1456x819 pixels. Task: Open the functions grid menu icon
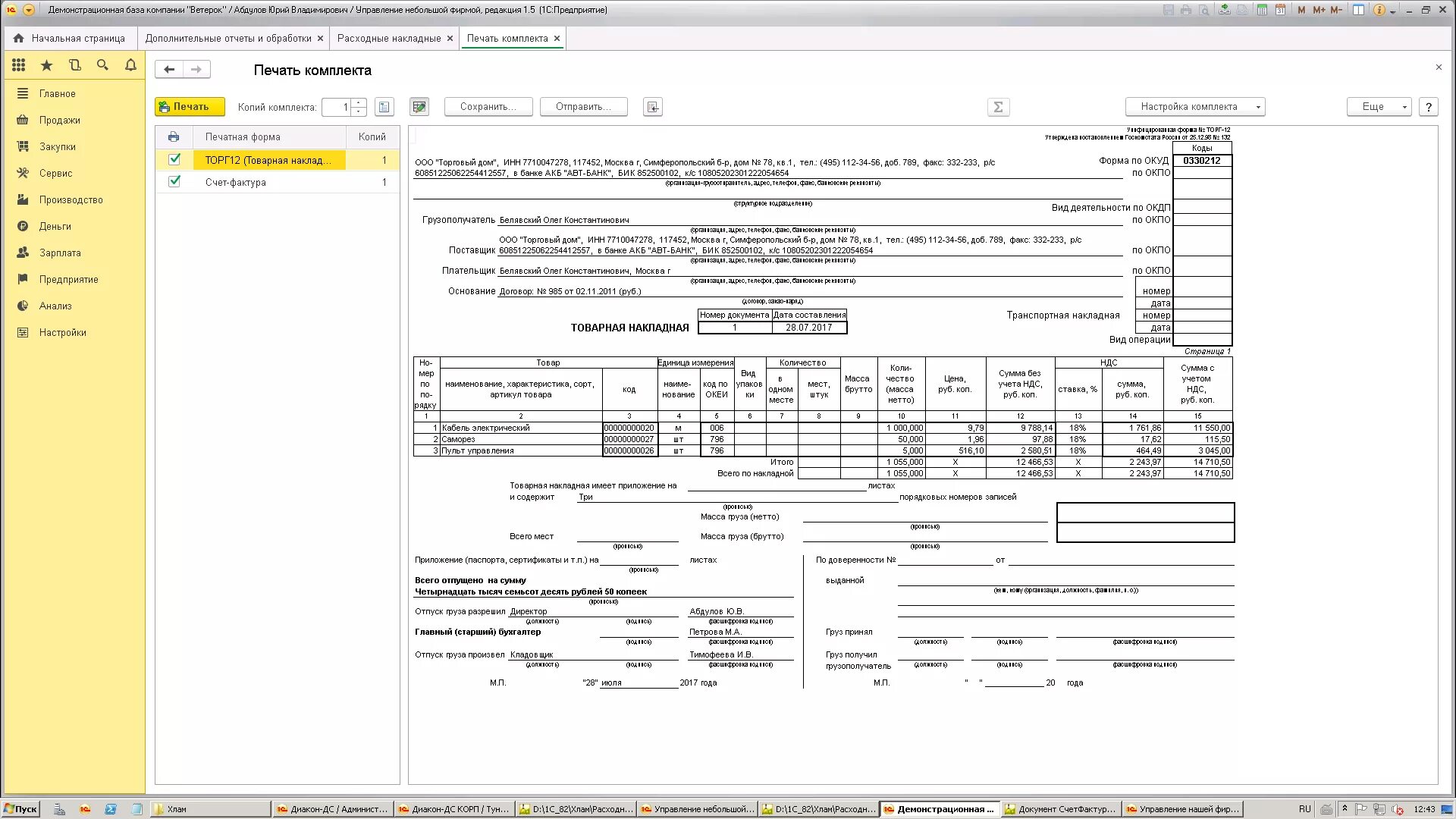coord(19,65)
